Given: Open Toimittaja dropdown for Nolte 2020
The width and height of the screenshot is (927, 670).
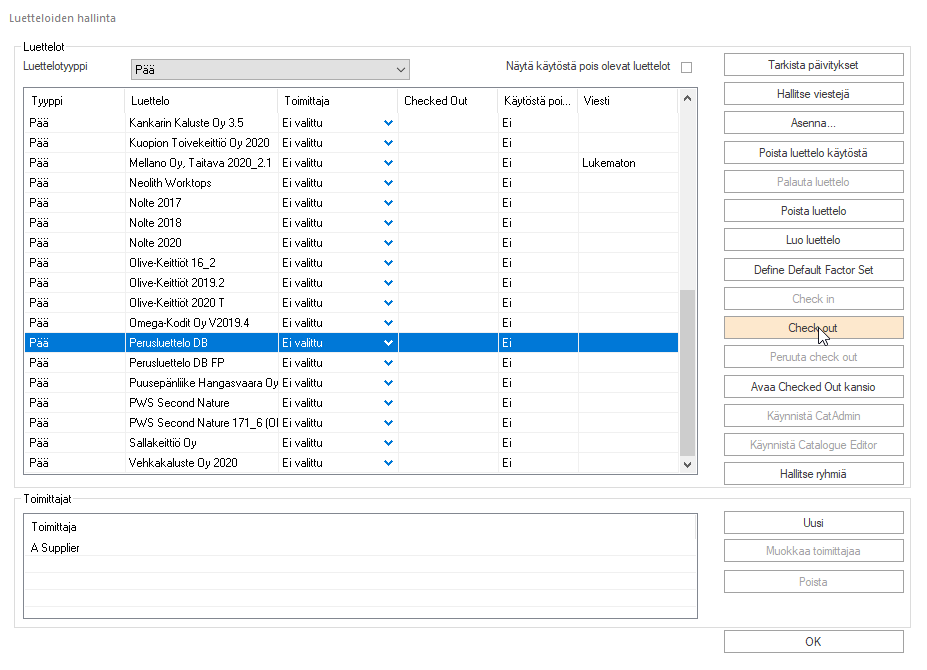Looking at the screenshot, I should click(388, 243).
